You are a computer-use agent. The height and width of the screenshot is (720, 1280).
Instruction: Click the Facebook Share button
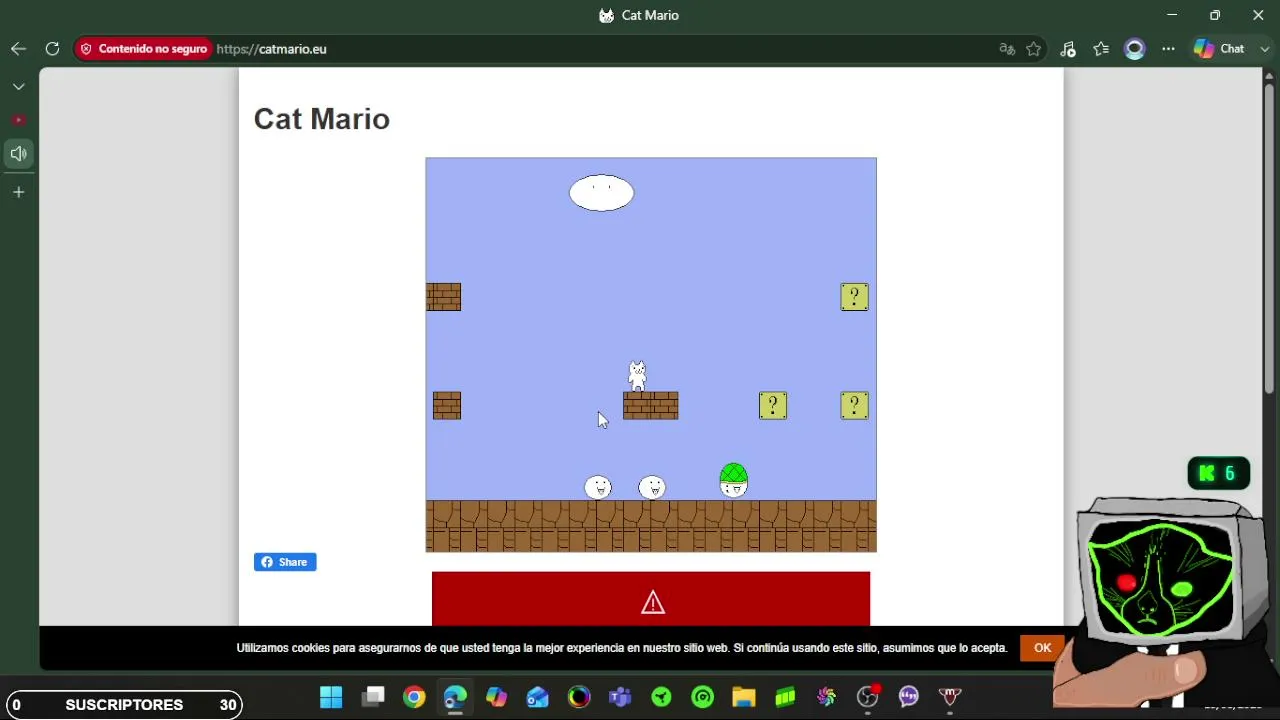(x=285, y=562)
